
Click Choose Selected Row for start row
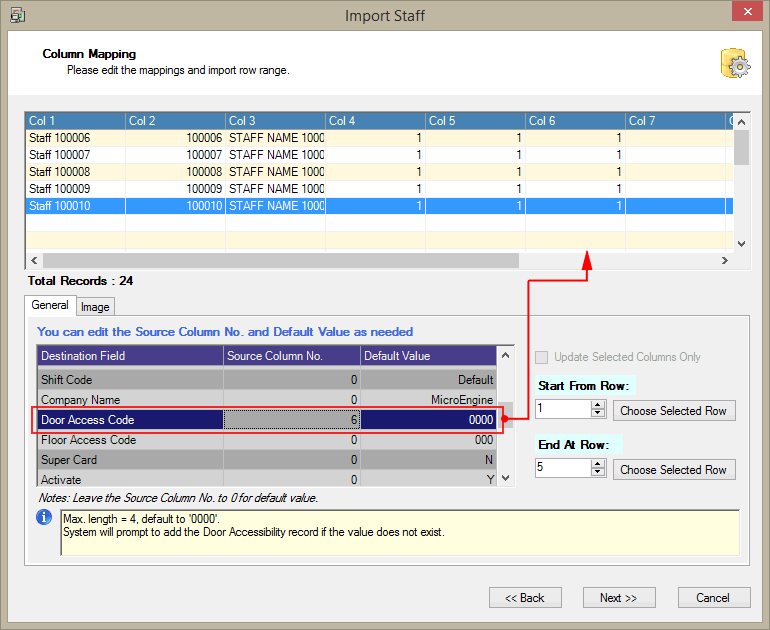pyautogui.click(x=674, y=411)
